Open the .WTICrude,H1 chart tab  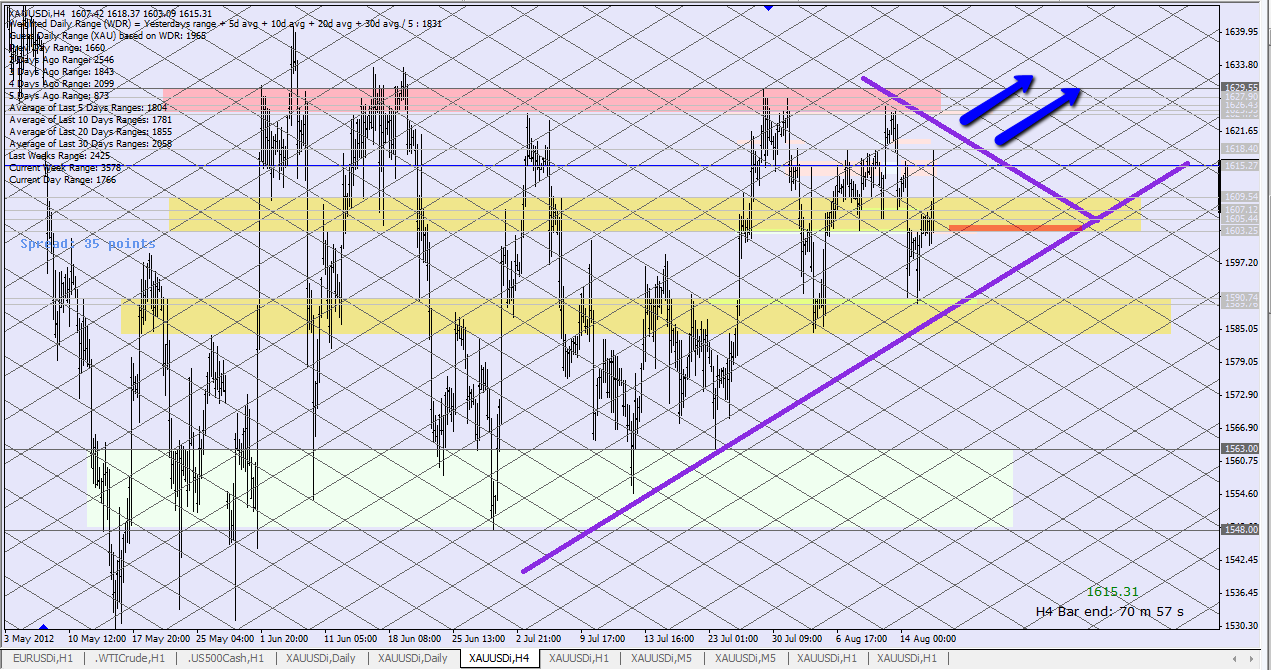coord(132,658)
